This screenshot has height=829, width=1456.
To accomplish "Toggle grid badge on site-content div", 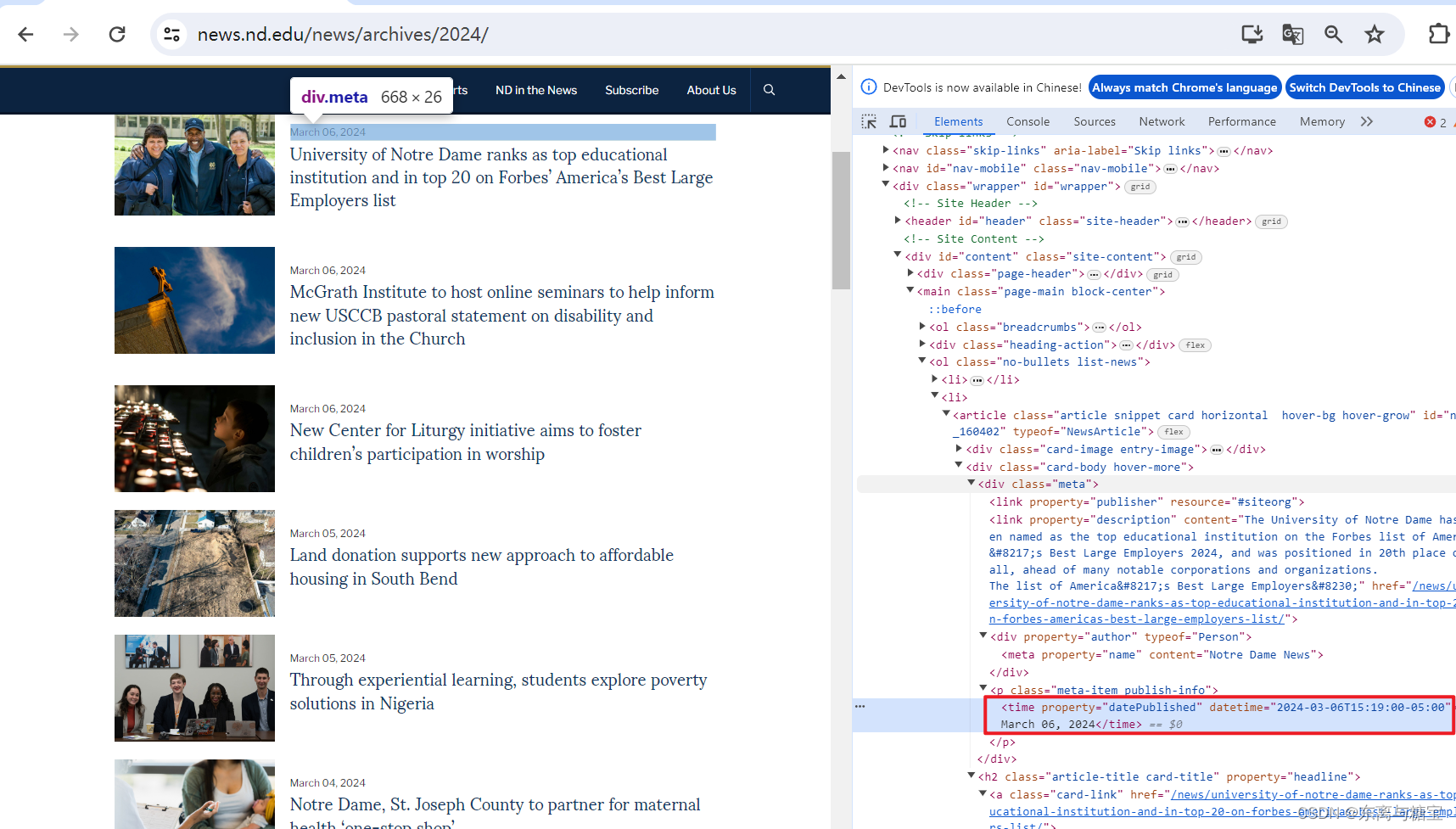I will click(x=1186, y=257).
